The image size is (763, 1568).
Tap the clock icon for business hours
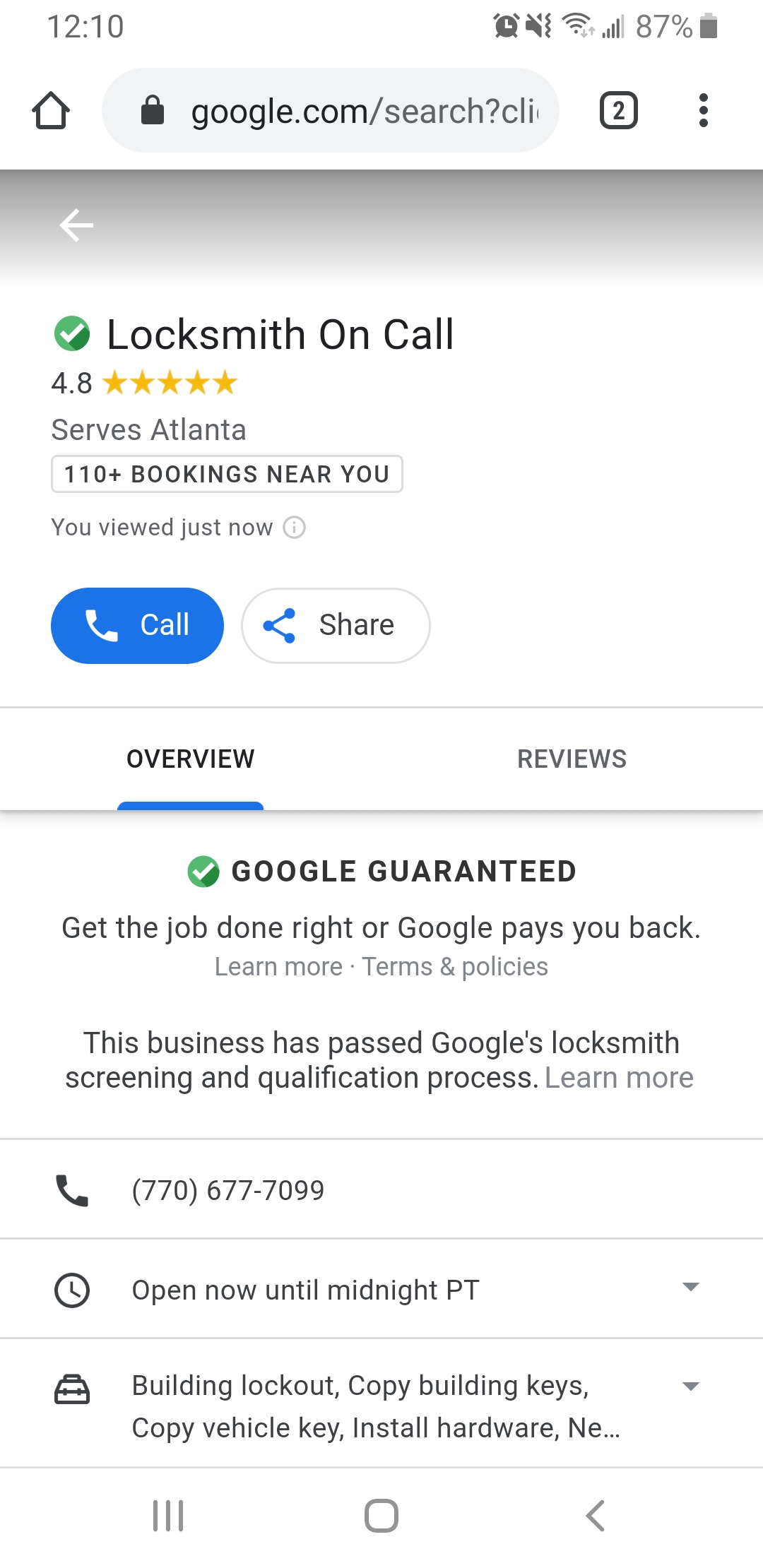(72, 1290)
